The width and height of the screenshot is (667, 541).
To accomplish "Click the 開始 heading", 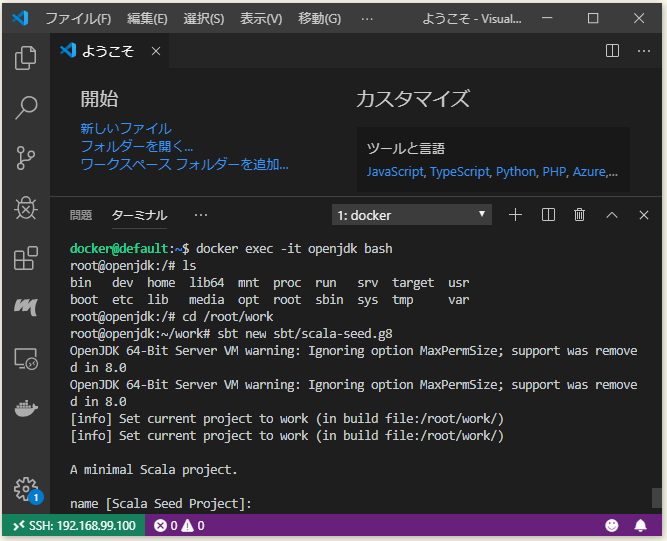I will (x=100, y=99).
